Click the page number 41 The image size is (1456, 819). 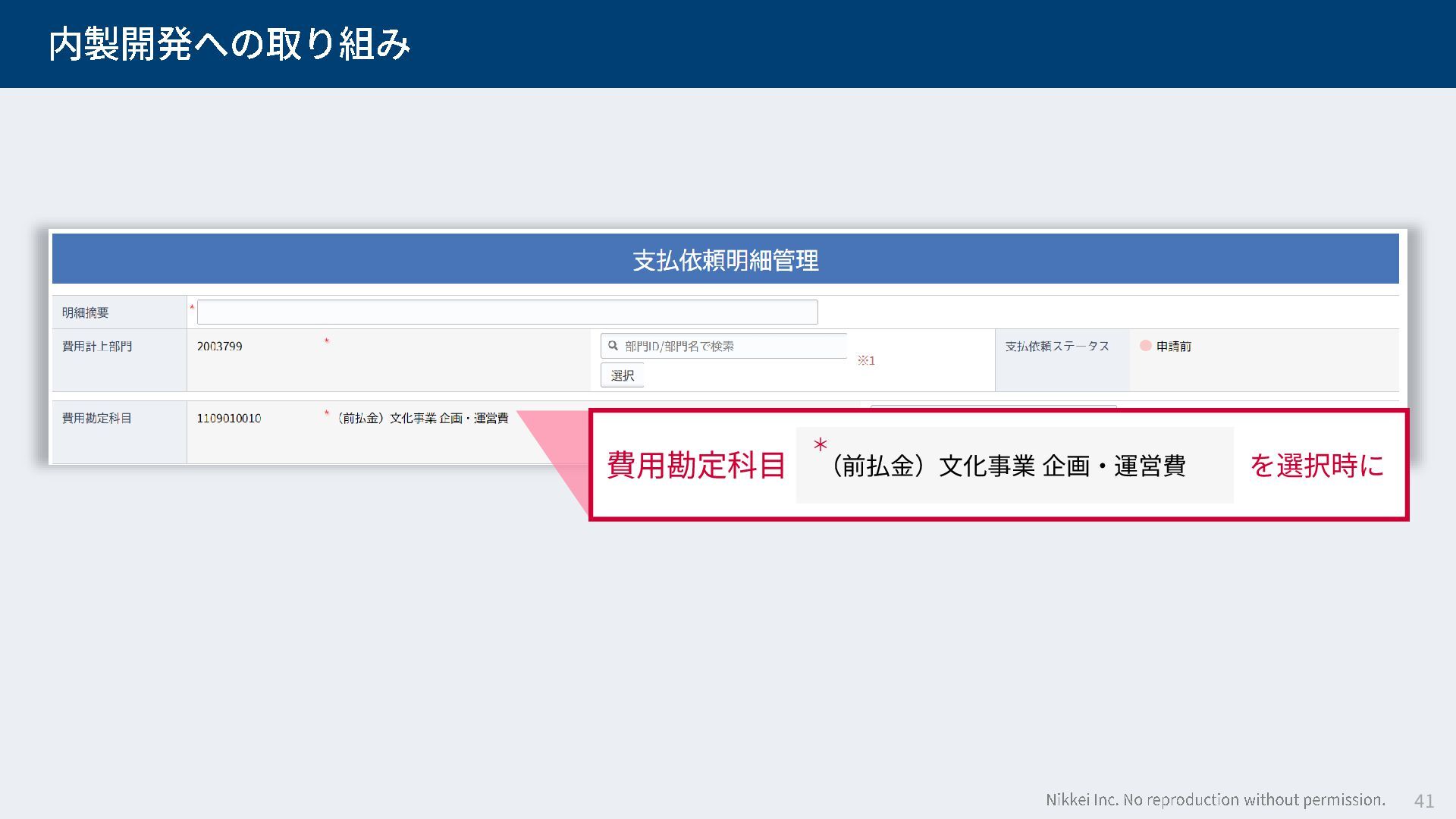pos(1423,800)
